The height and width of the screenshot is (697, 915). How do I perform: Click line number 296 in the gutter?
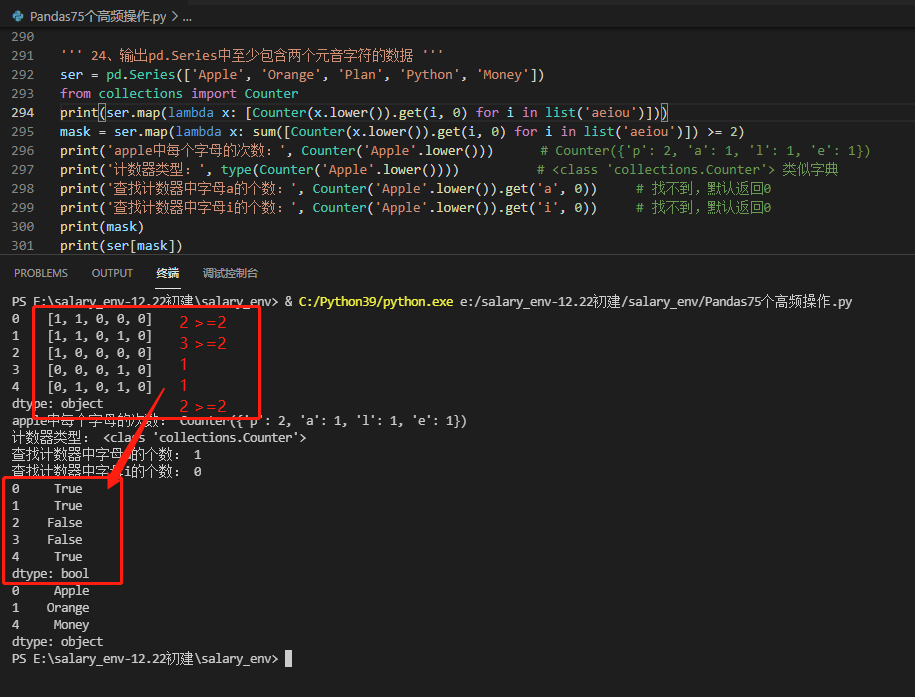23,151
